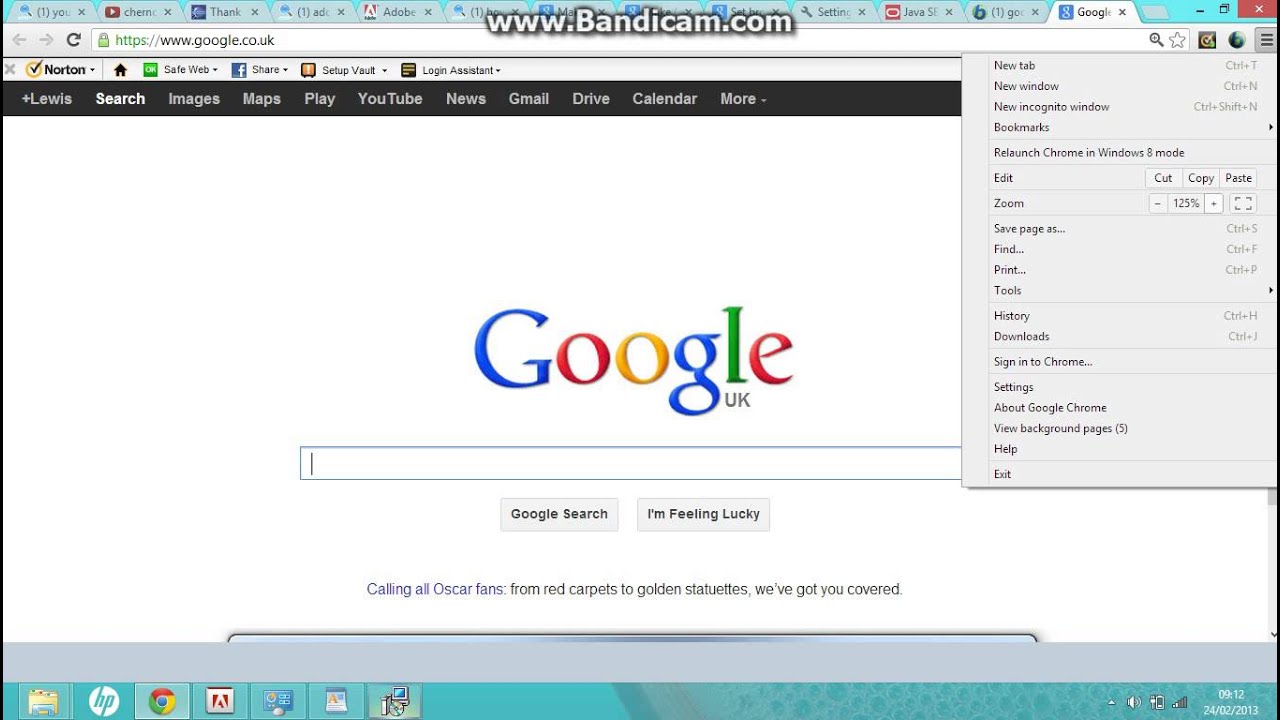Viewport: 1280px width, 720px height.
Task: Click the Paste button in Edit row
Action: tap(1238, 178)
